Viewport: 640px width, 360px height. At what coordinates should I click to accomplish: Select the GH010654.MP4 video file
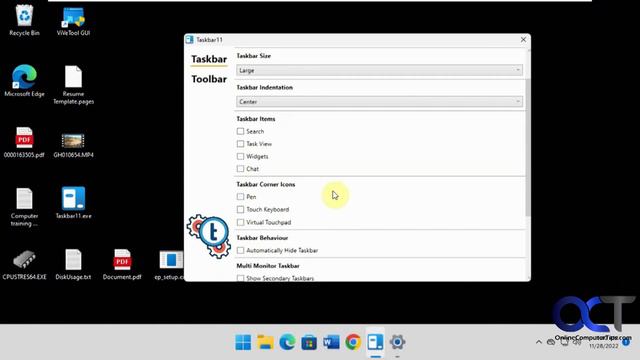pos(73,145)
